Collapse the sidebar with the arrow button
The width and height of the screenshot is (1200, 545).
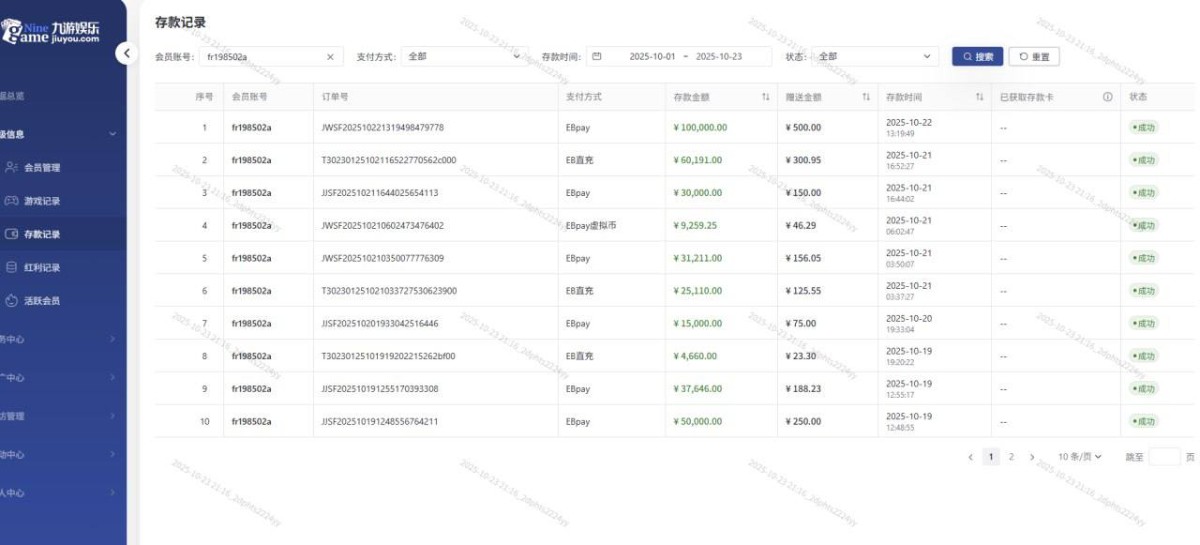(x=125, y=54)
